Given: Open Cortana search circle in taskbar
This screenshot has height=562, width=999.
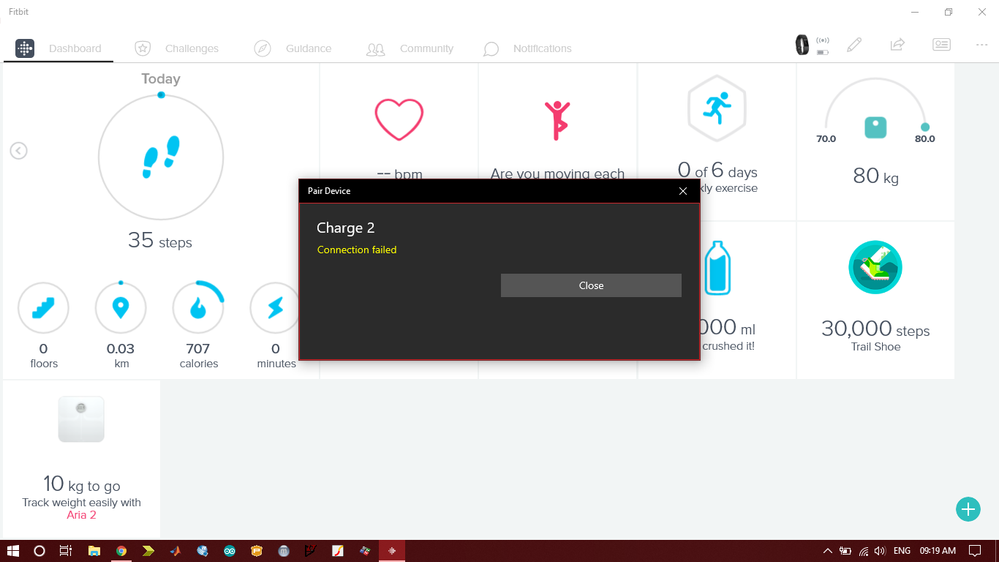Looking at the screenshot, I should (39, 551).
